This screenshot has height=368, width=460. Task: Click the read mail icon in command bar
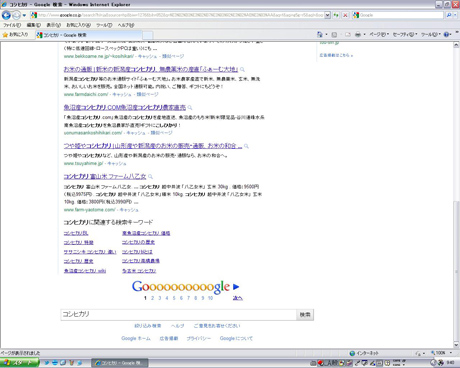[348, 34]
